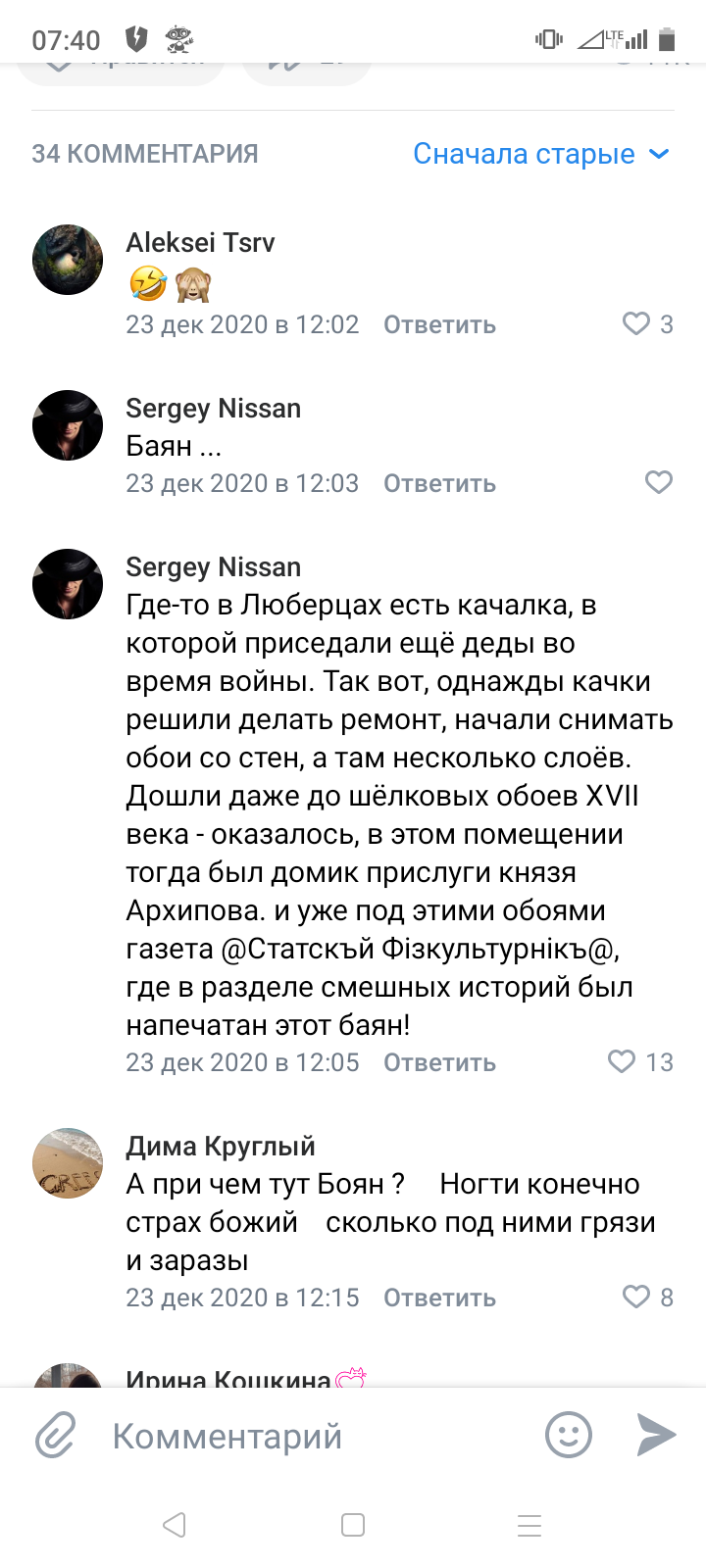The image size is (706, 1568).
Task: Reply to Aleksei Tsrv's comment
Action: pyautogui.click(x=439, y=325)
